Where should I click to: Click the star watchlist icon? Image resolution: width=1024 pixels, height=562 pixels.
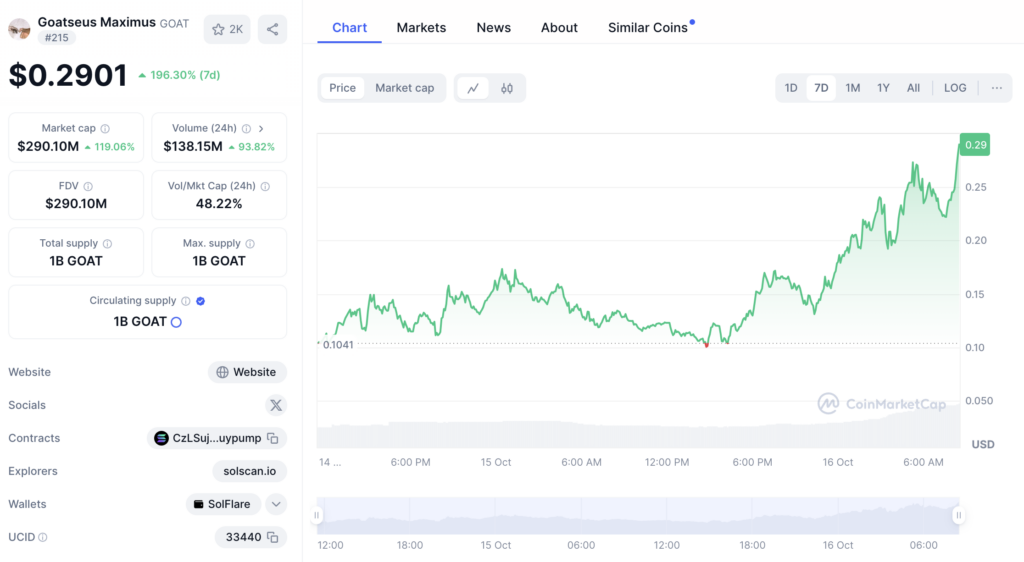(x=219, y=29)
